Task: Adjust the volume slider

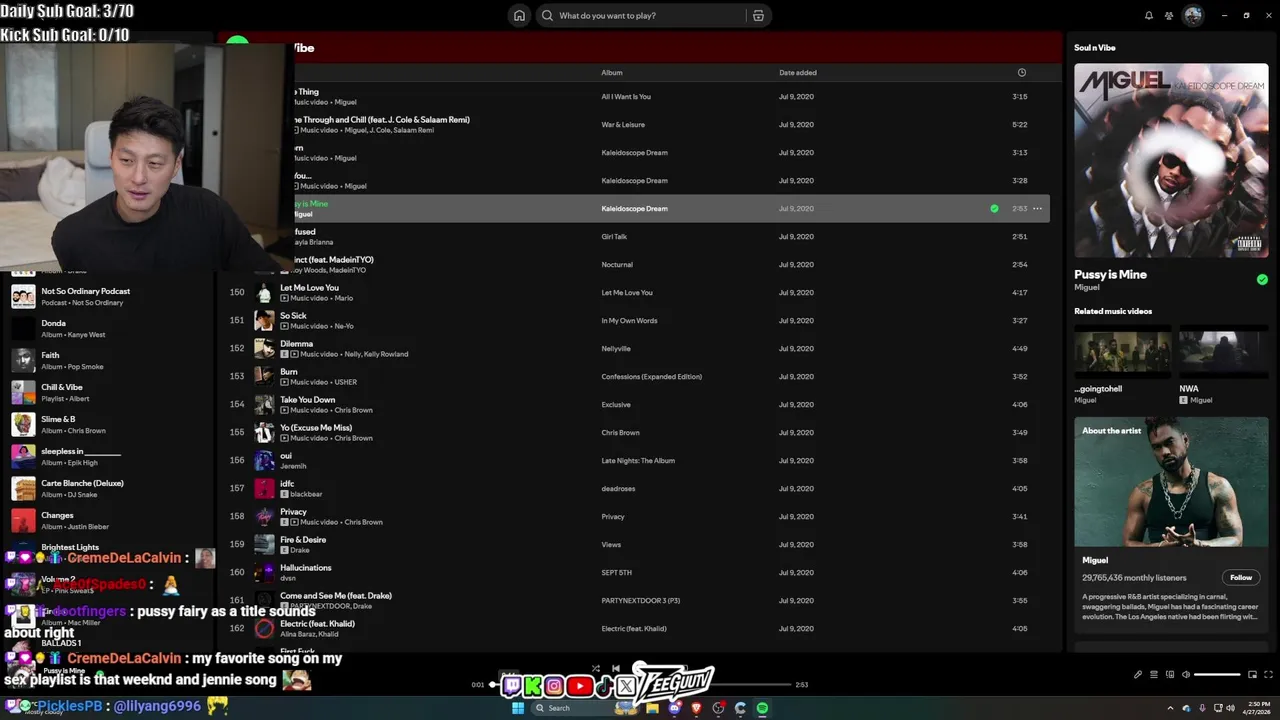Action: point(1217,675)
